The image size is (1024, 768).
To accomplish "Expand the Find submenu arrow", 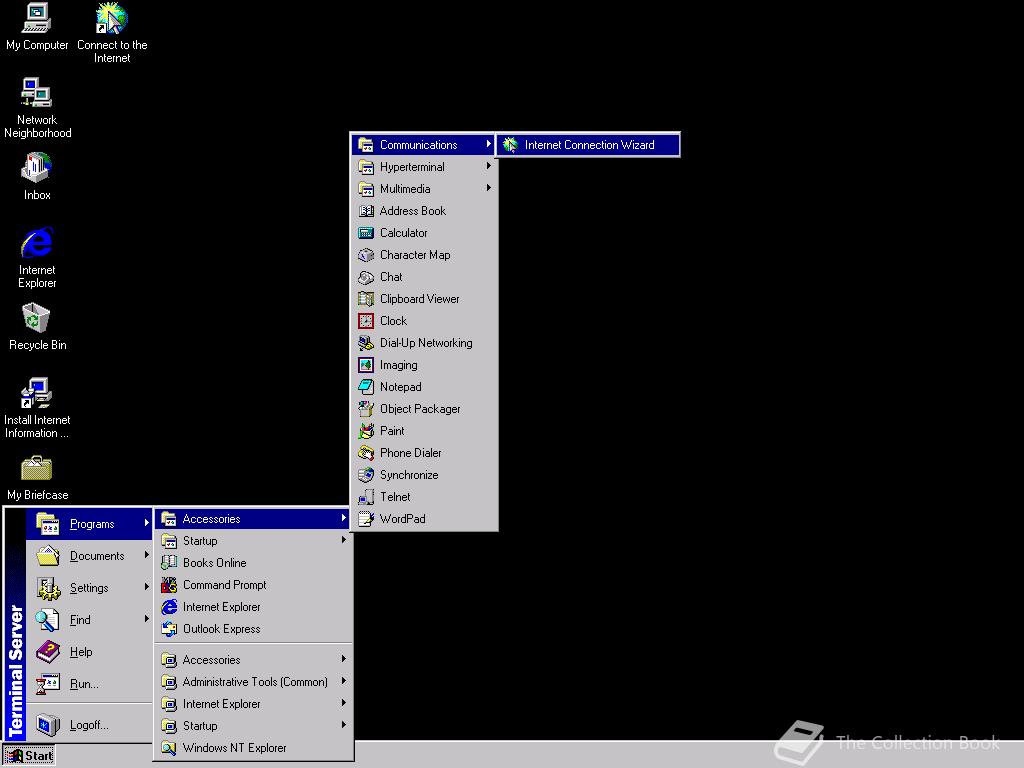I will [146, 619].
